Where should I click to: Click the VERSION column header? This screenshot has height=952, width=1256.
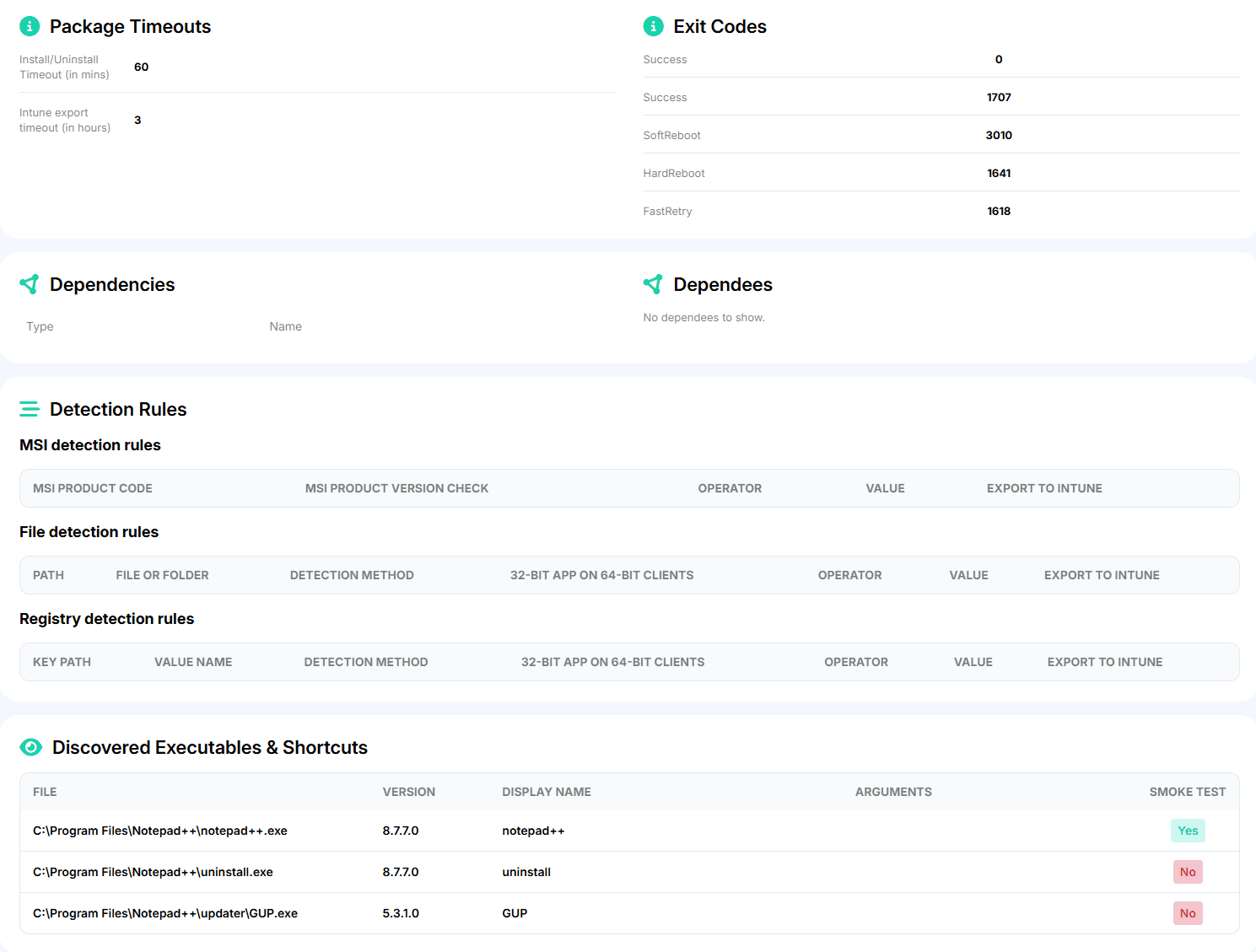[x=409, y=792]
